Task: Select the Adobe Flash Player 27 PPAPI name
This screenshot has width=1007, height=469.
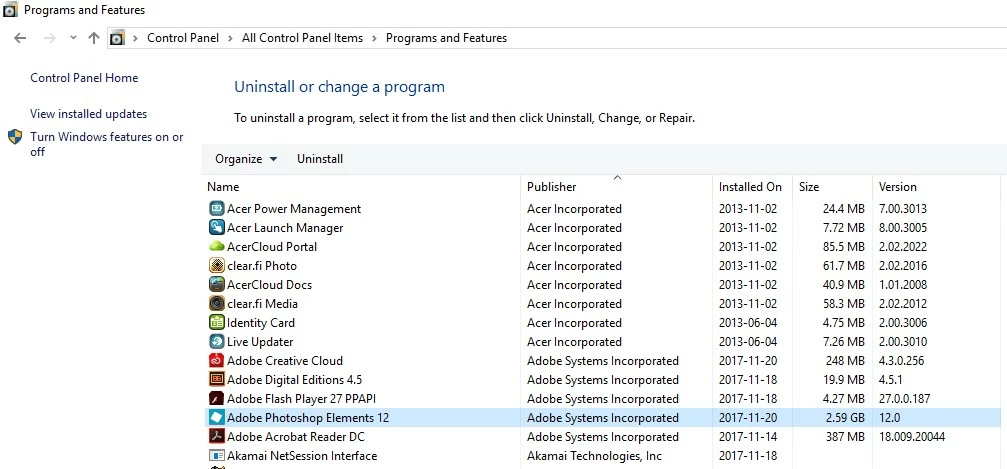Action: pos(302,398)
